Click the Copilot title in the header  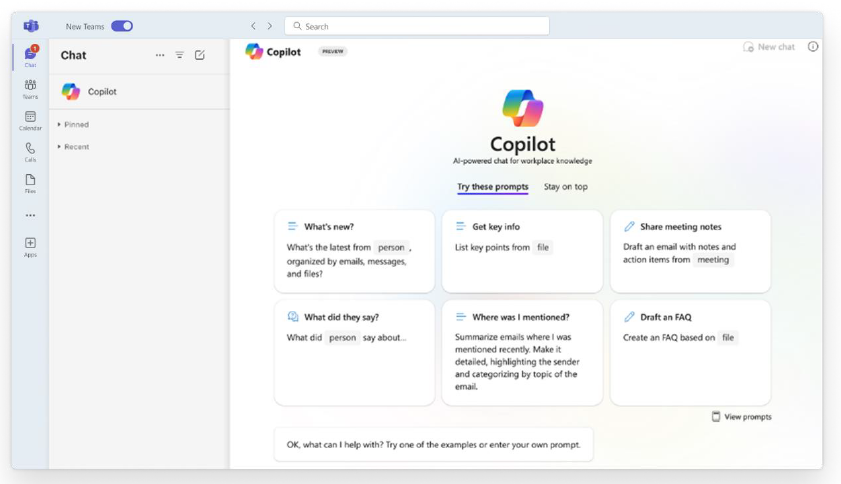tap(284, 52)
